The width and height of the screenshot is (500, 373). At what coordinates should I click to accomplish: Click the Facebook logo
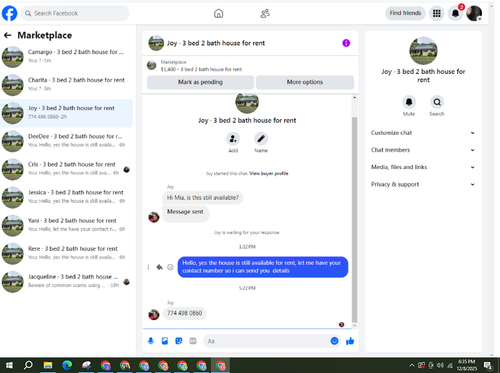[x=9, y=13]
